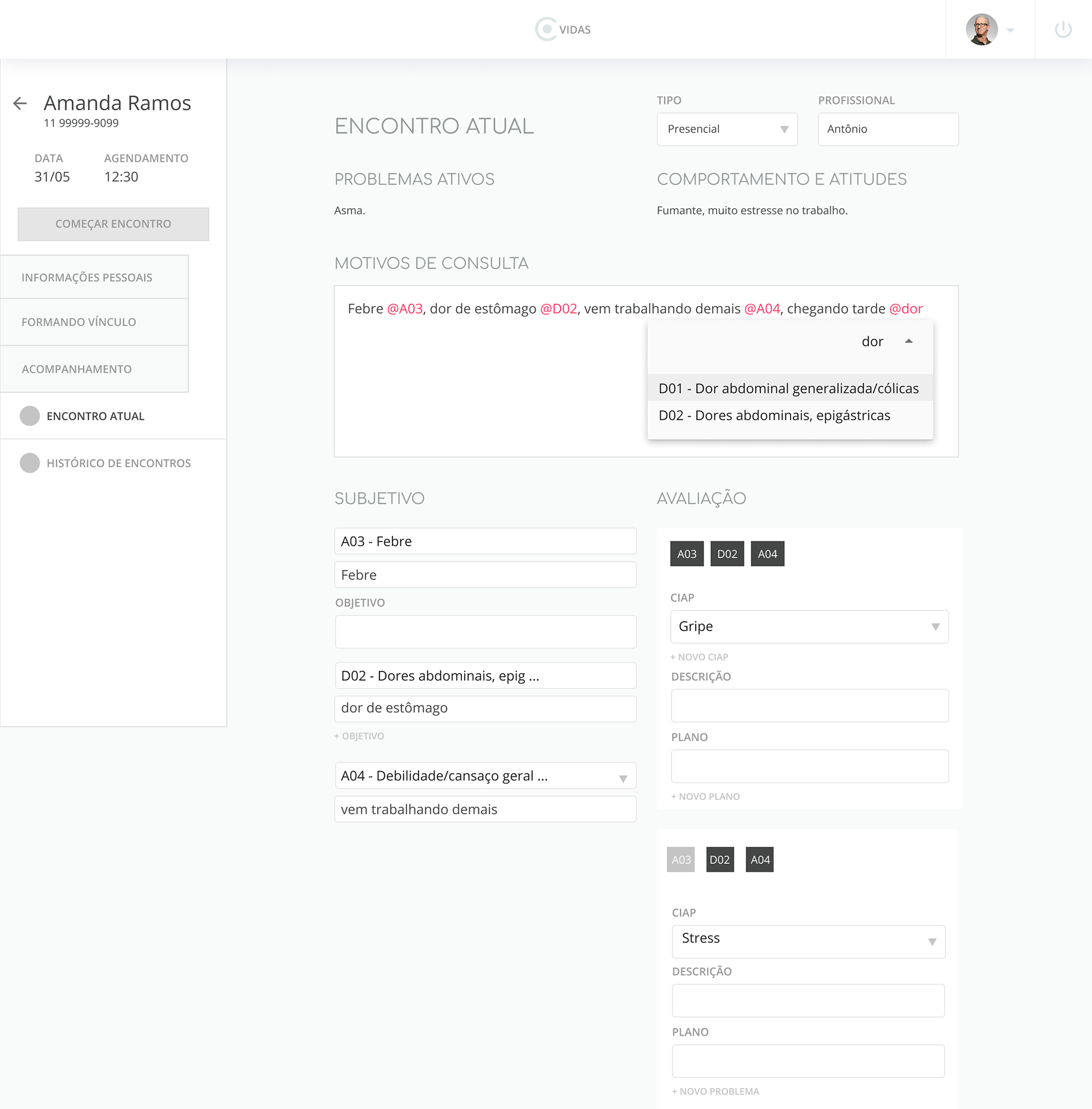The width and height of the screenshot is (1092, 1109).
Task: Click the Começar Encontro button
Action: pyautogui.click(x=113, y=224)
